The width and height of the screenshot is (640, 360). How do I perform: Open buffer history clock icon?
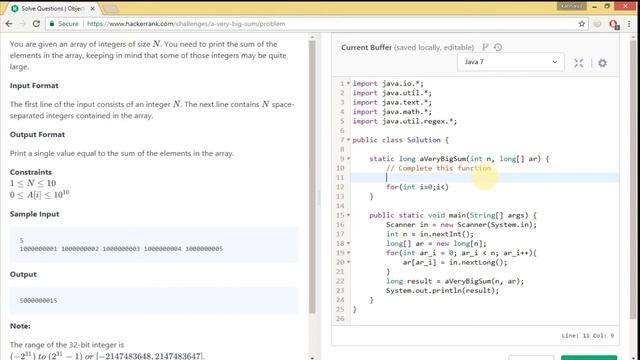click(x=498, y=47)
